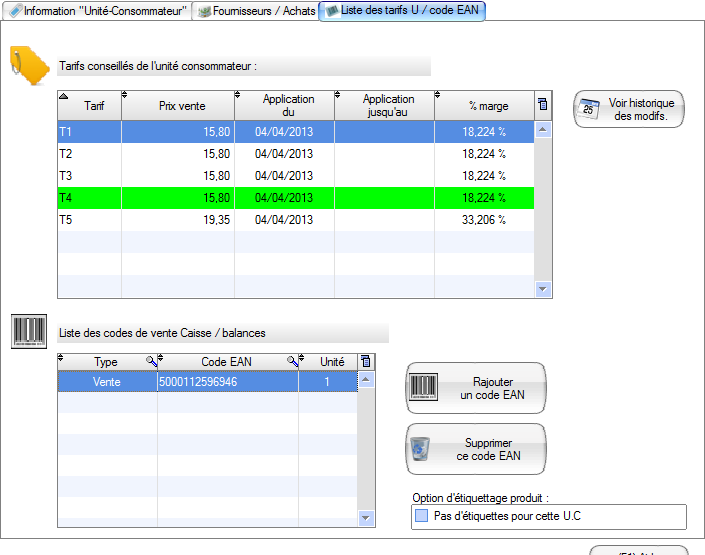Sort by Tarif column header
The image size is (705, 555).
click(x=94, y=106)
